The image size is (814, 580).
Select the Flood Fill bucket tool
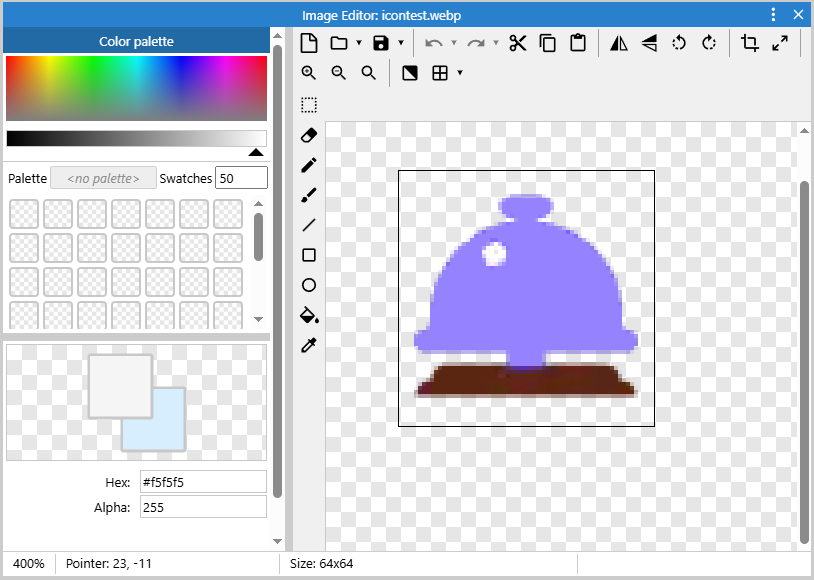click(x=309, y=315)
